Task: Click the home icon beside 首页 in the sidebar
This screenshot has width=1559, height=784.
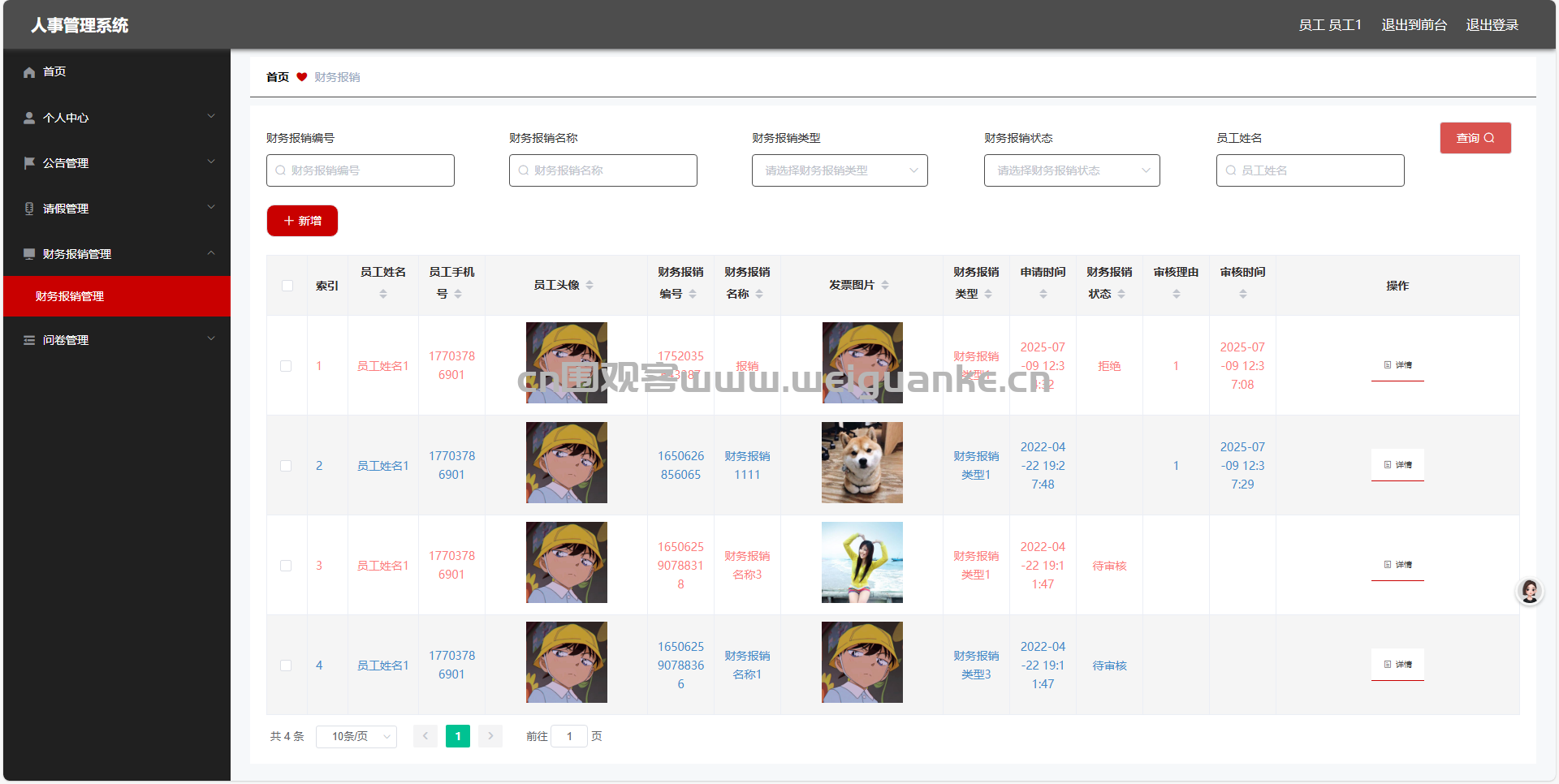Action: 29,72
